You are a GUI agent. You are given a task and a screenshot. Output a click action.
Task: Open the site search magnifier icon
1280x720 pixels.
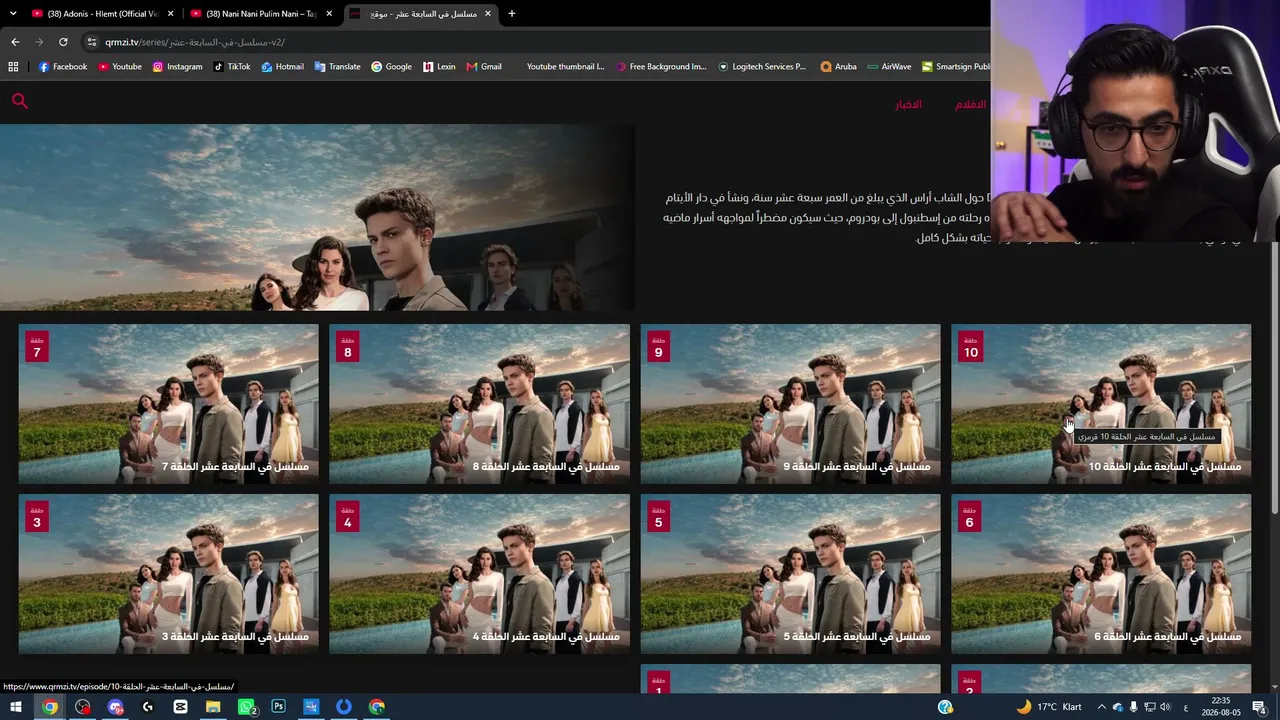pyautogui.click(x=20, y=100)
